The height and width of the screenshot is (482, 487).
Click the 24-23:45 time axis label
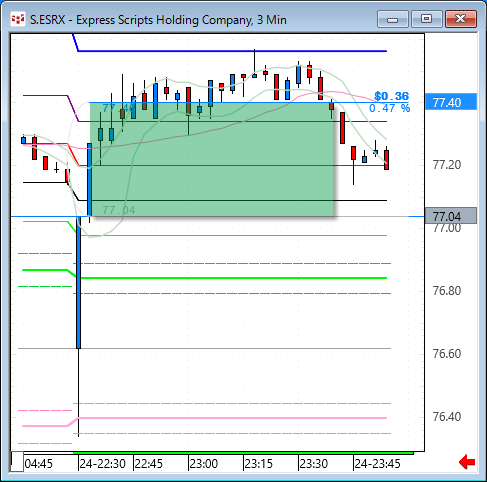tap(377, 464)
